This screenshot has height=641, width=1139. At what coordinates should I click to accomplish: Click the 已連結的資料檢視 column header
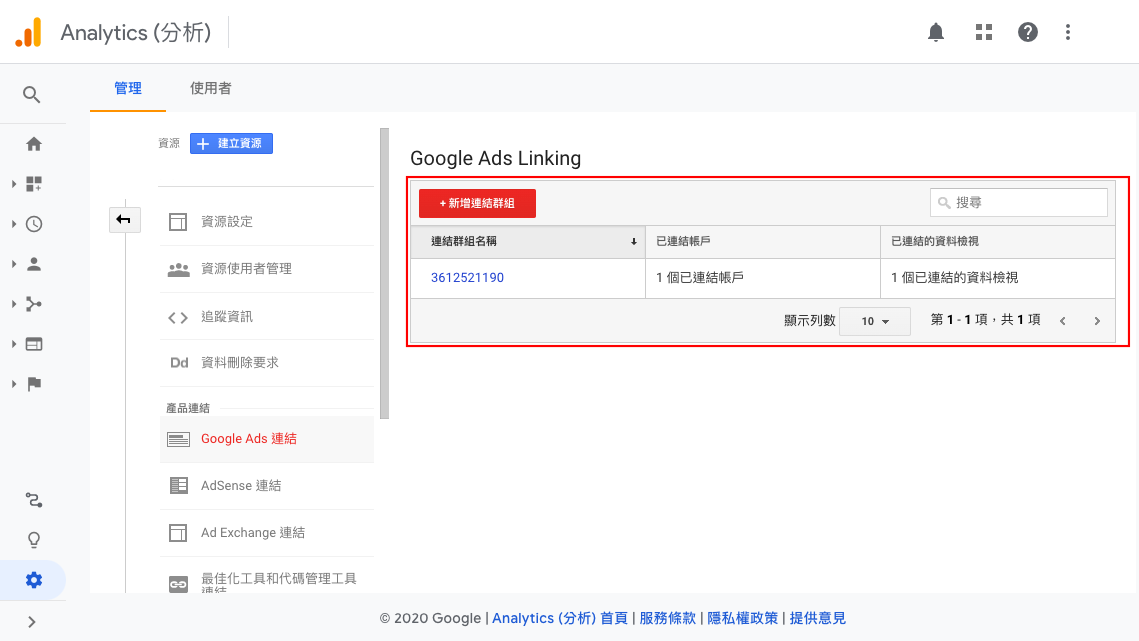click(998, 241)
